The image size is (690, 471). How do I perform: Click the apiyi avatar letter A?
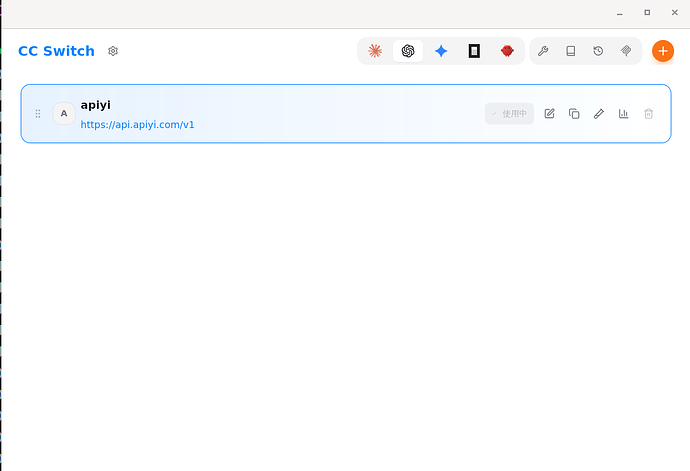[64, 114]
